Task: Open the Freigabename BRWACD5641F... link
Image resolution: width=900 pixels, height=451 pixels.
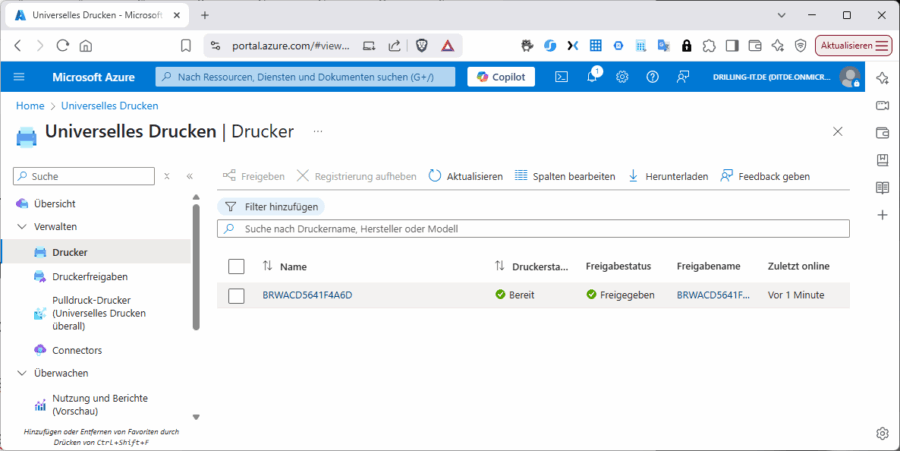Action: pyautogui.click(x=713, y=295)
